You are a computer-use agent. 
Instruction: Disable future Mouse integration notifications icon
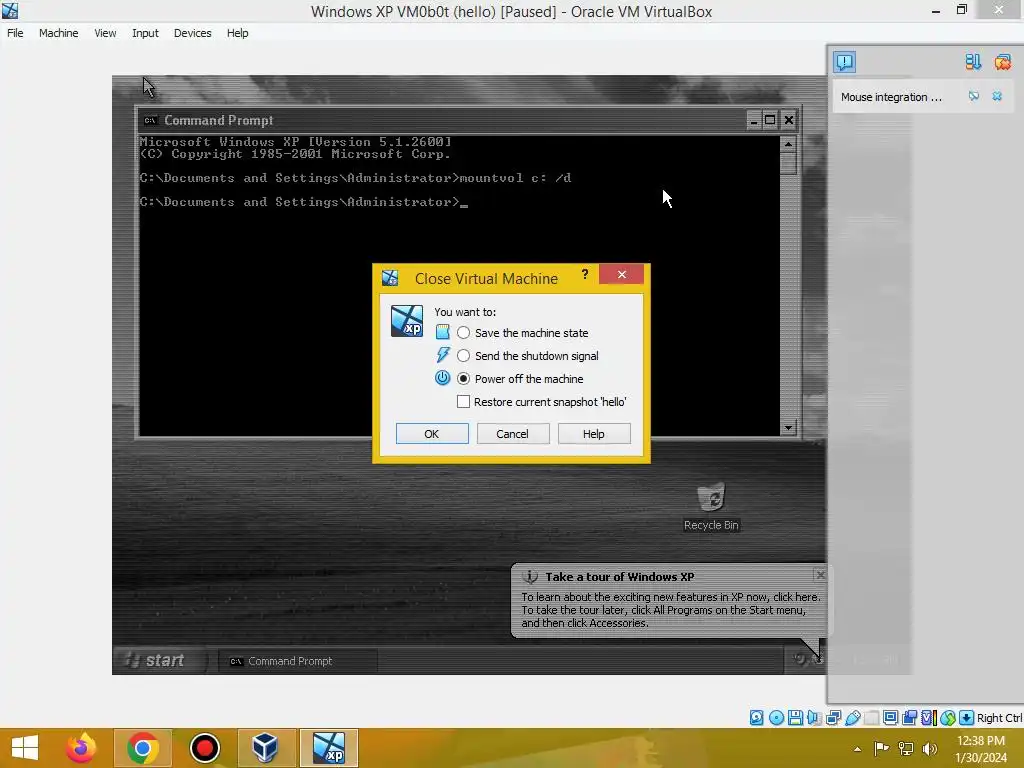click(974, 97)
